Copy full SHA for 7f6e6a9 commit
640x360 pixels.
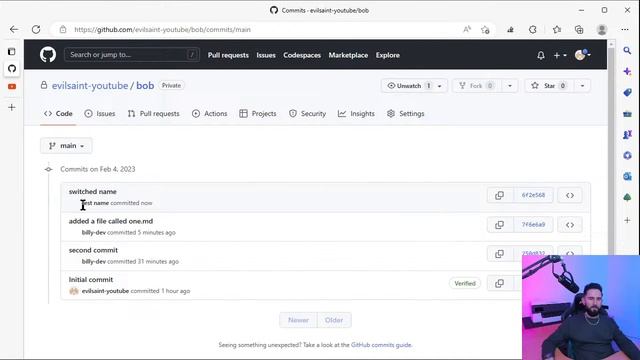click(x=499, y=225)
